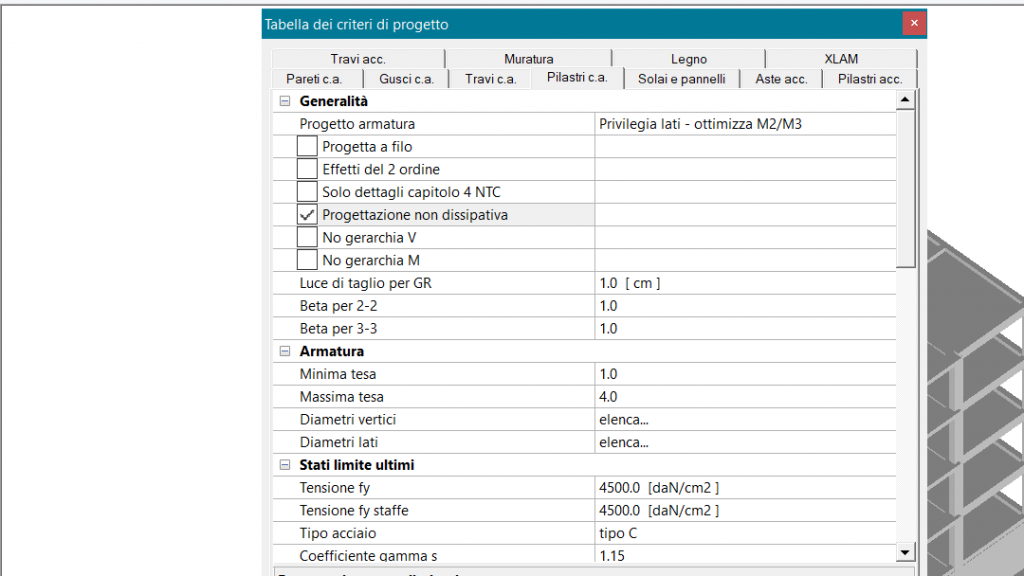1024x576 pixels.
Task: Click the Generalità section heading
Action: coord(333,101)
